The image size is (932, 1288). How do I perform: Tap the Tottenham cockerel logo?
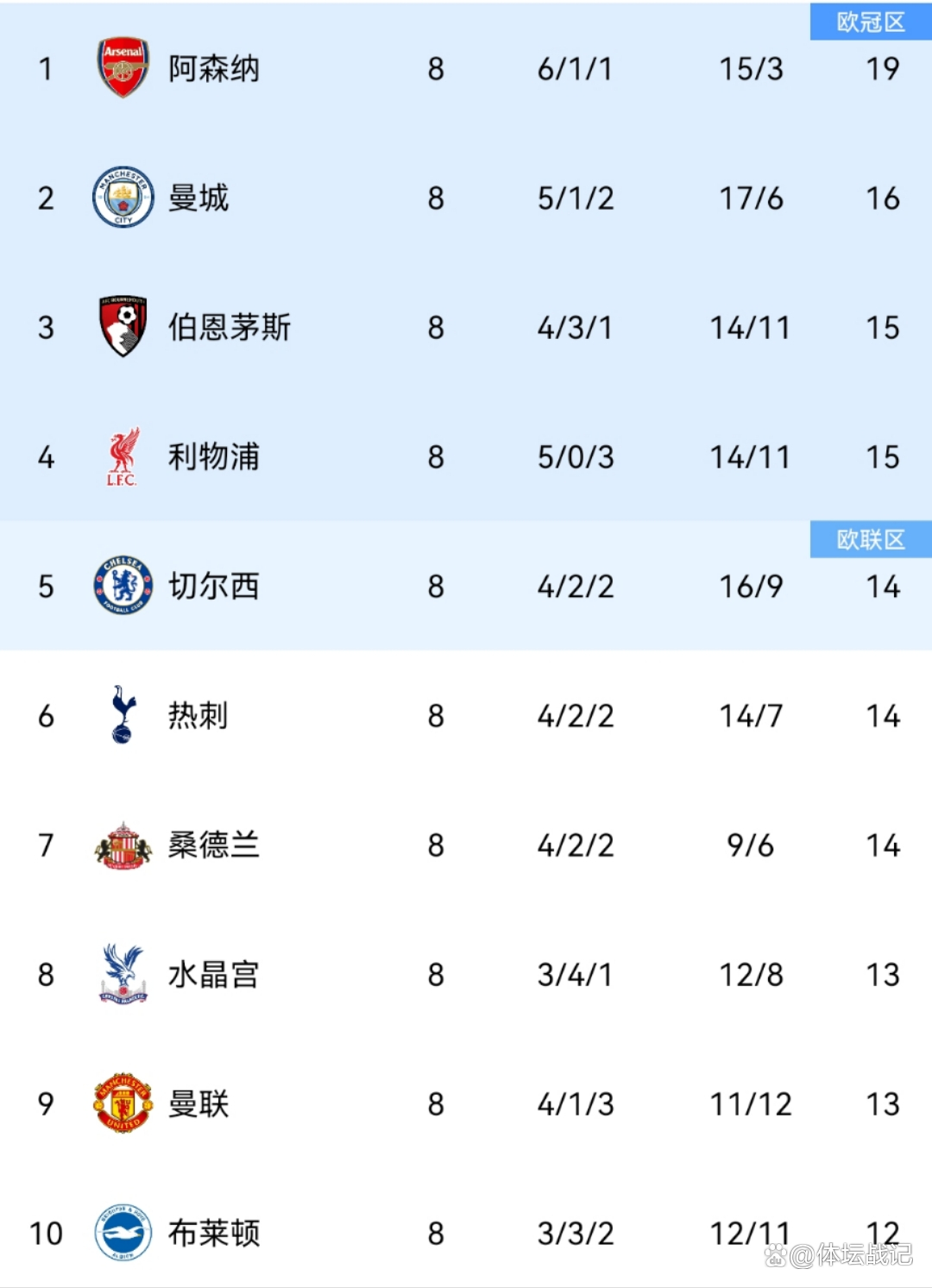(x=123, y=714)
